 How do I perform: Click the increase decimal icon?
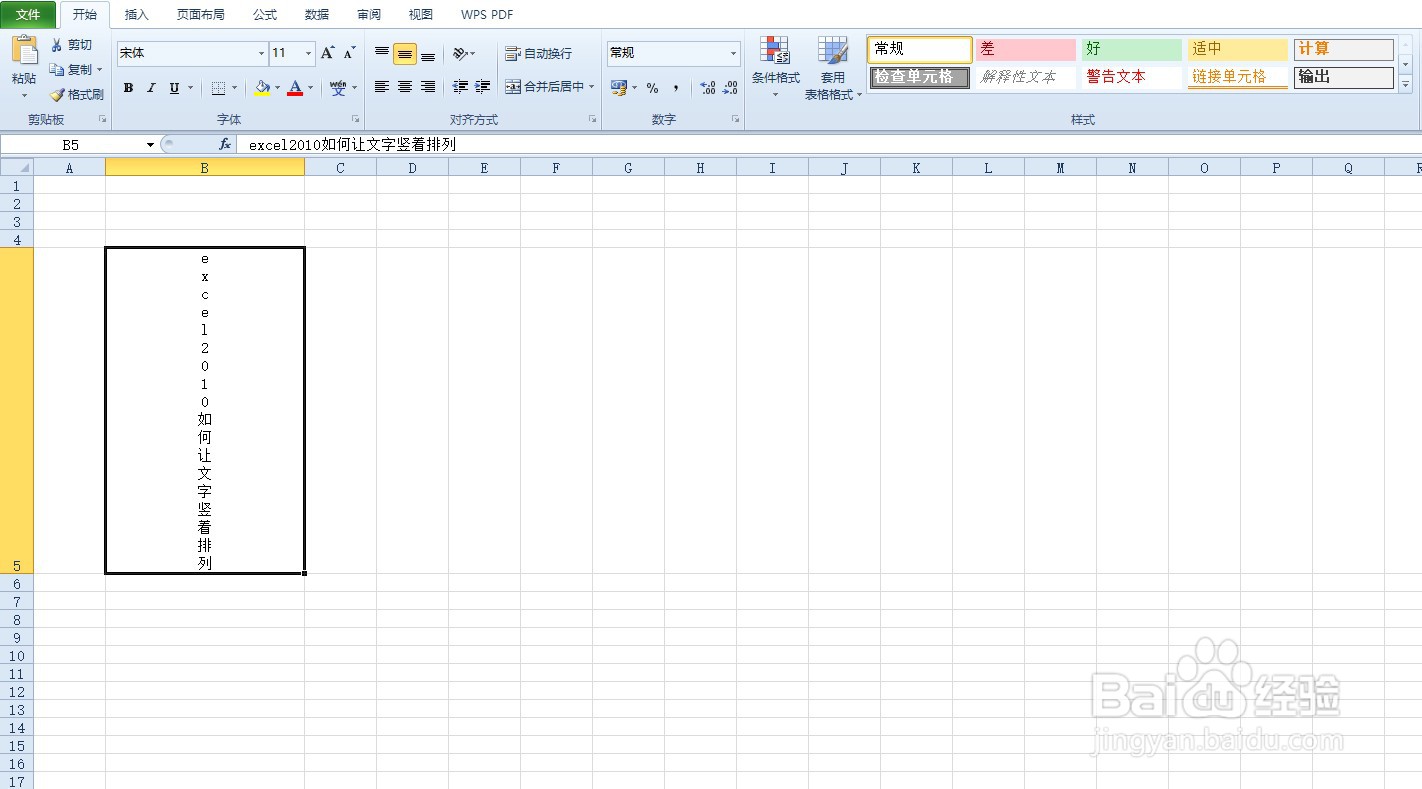[705, 88]
